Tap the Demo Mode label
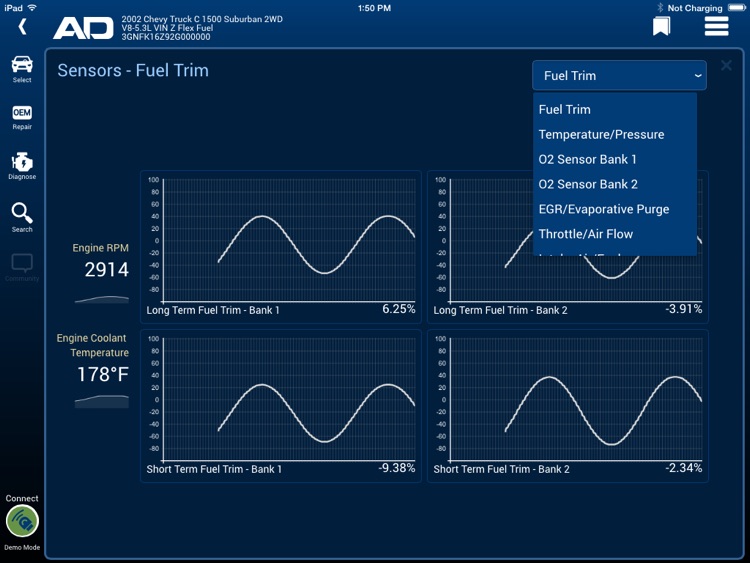 (22, 547)
